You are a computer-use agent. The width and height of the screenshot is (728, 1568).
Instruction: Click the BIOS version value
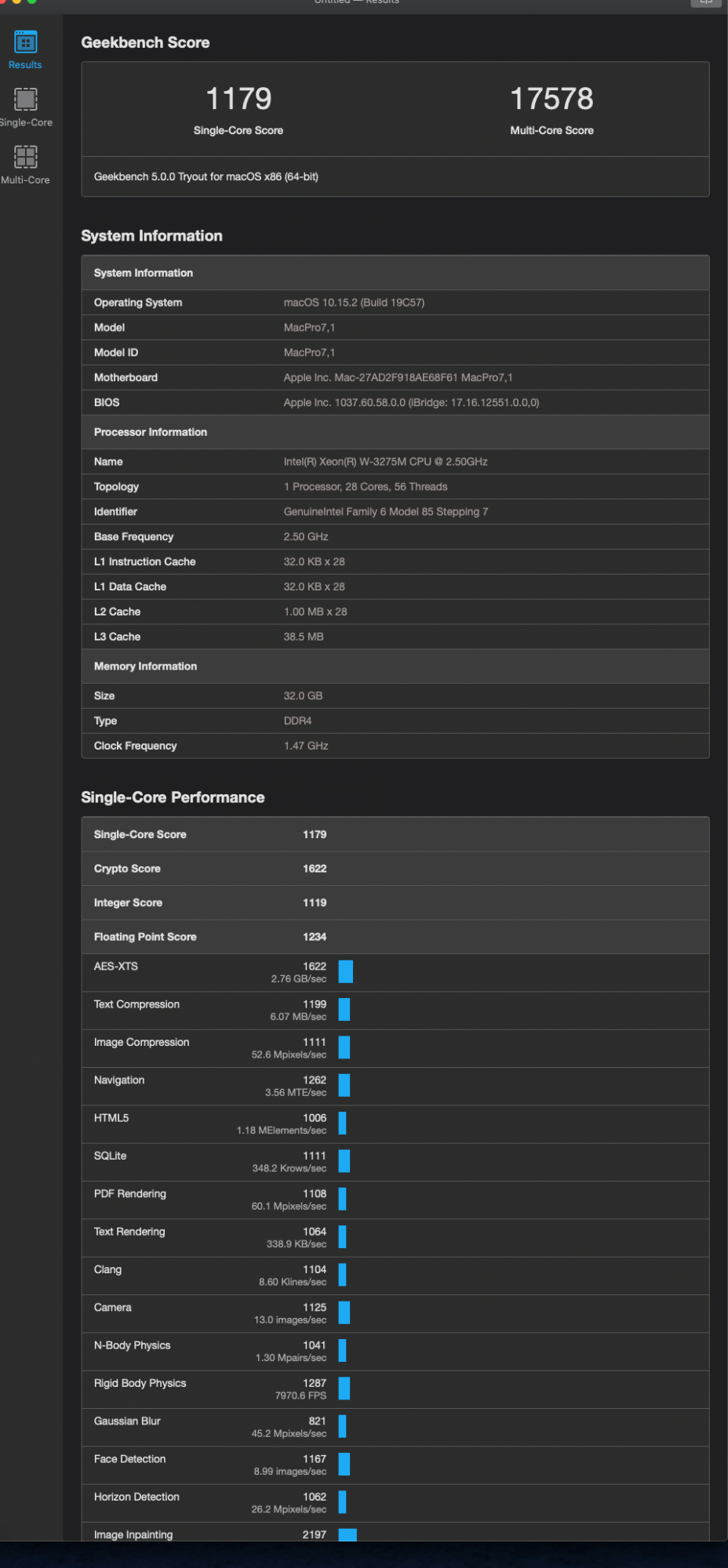[x=411, y=403]
